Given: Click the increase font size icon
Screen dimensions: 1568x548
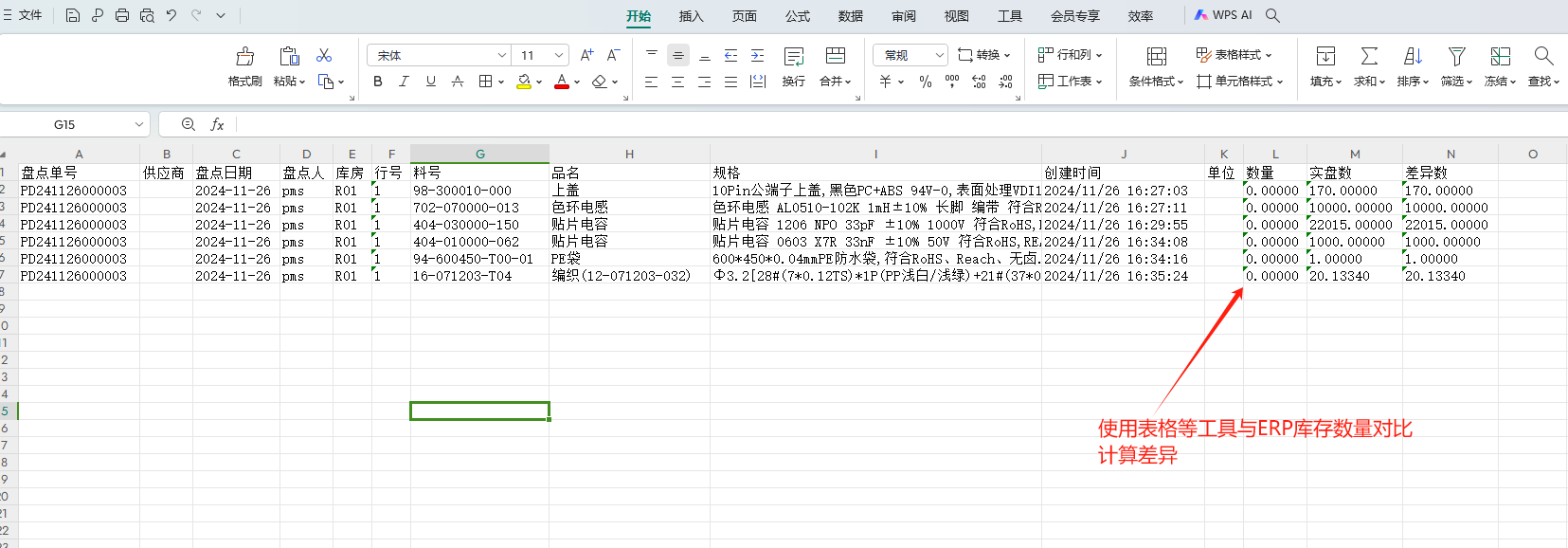Looking at the screenshot, I should [586, 55].
